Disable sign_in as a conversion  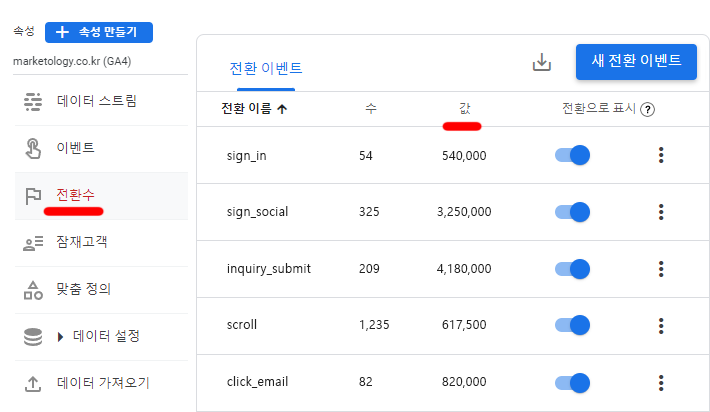coord(572,155)
